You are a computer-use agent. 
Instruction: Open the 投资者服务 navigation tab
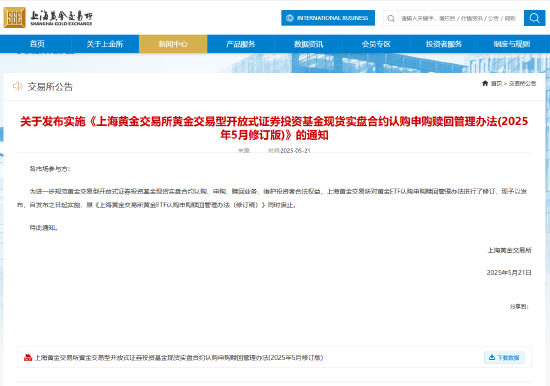444,44
